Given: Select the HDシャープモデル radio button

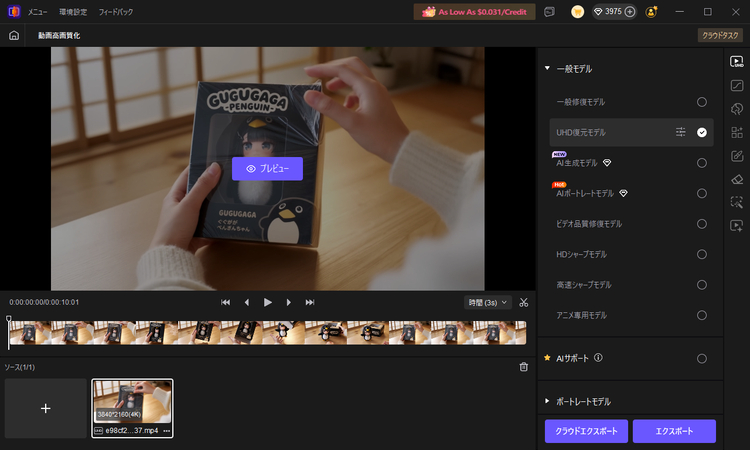Looking at the screenshot, I should [702, 254].
